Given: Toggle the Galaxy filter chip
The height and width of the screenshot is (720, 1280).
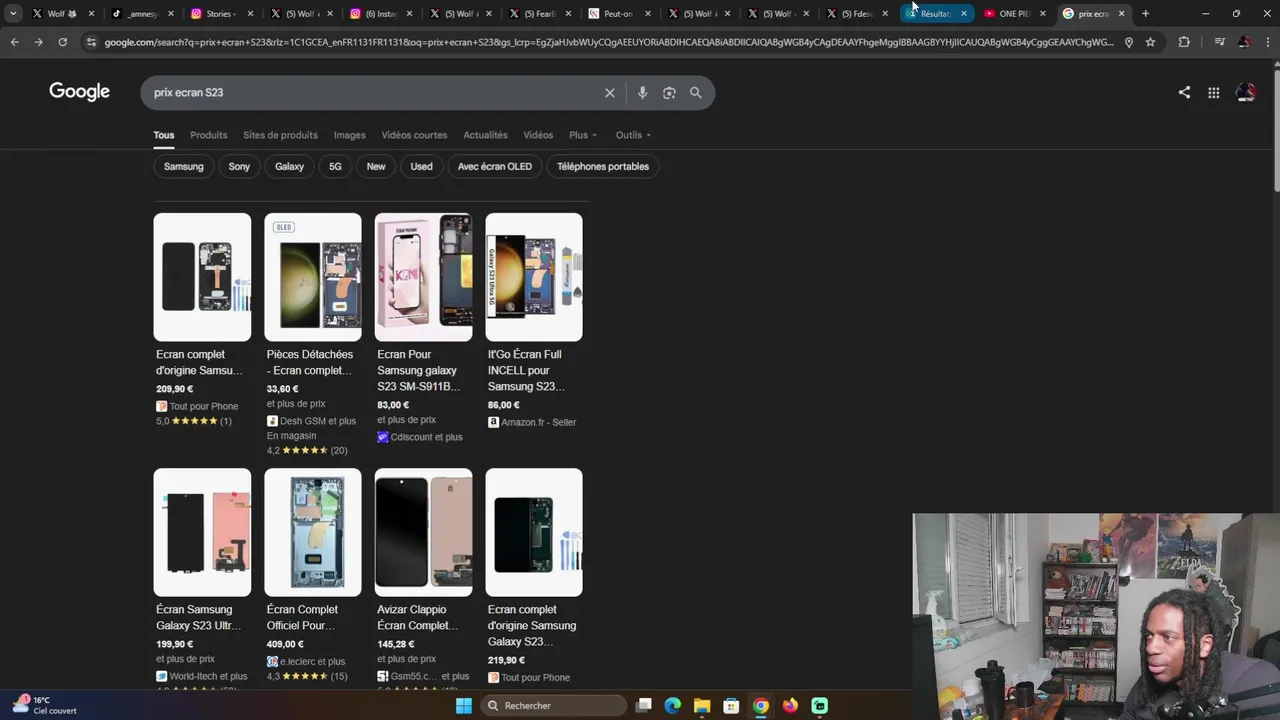Looking at the screenshot, I should pos(289,166).
